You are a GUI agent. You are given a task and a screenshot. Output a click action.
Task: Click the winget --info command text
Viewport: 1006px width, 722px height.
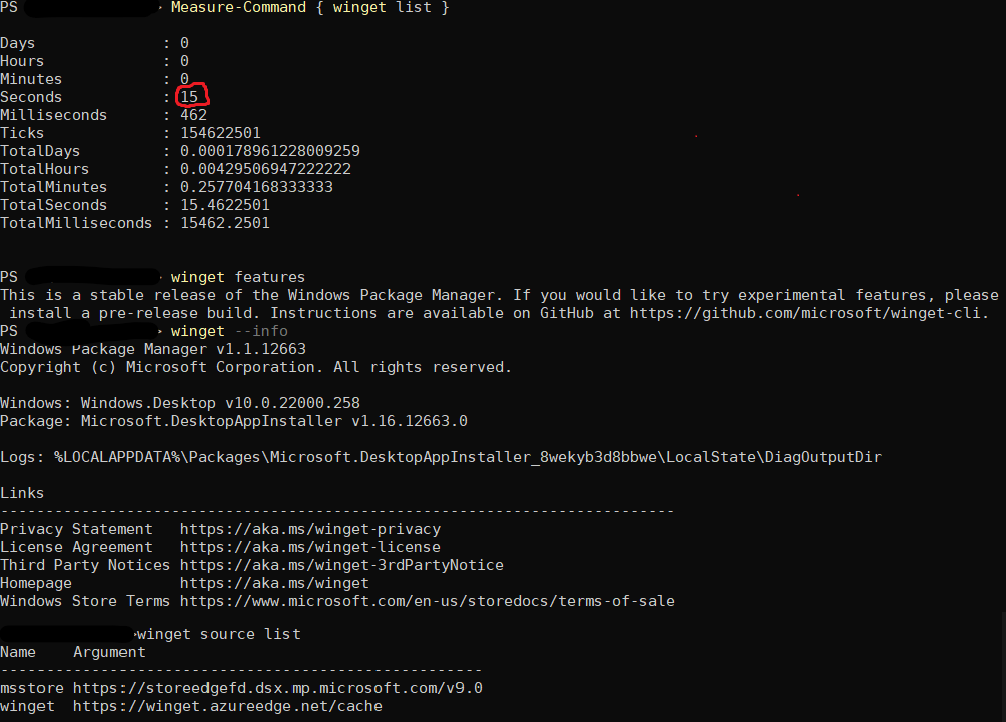click(x=230, y=330)
